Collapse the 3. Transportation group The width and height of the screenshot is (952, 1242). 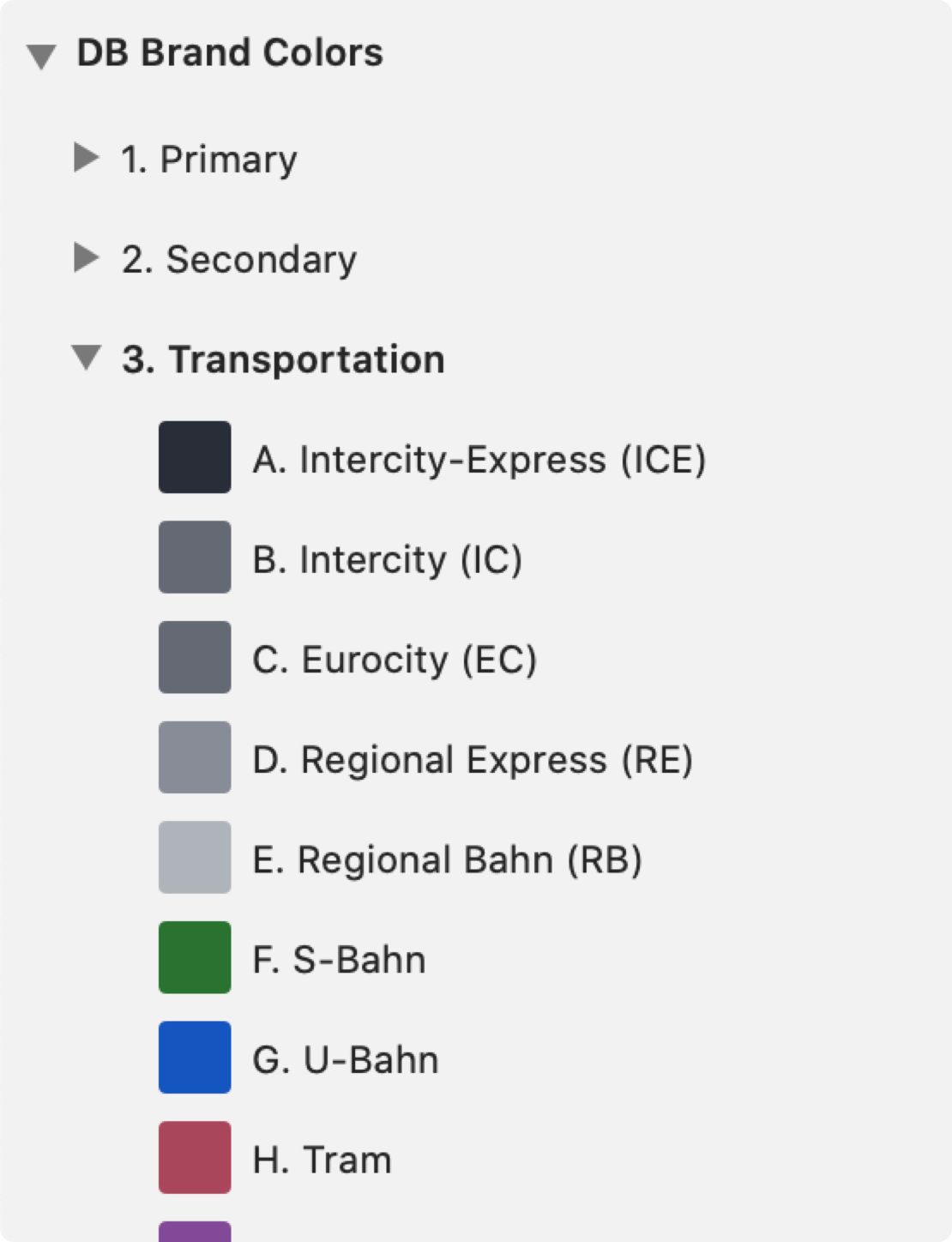coord(86,358)
